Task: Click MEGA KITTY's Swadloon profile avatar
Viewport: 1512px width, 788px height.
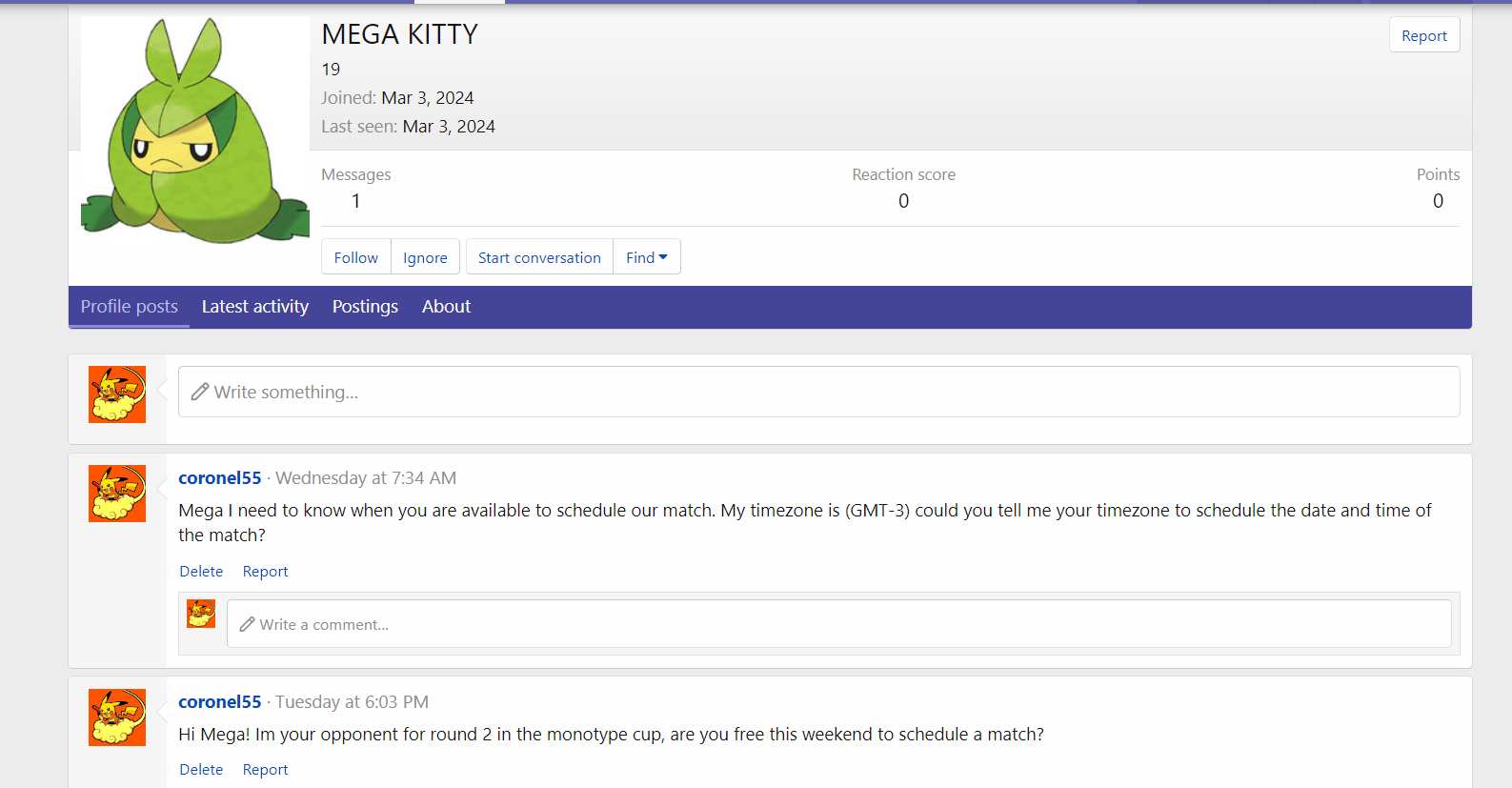Action: (194, 131)
